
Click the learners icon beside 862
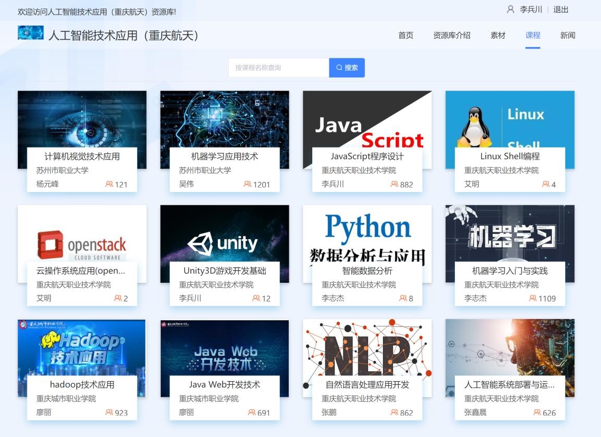tap(394, 412)
